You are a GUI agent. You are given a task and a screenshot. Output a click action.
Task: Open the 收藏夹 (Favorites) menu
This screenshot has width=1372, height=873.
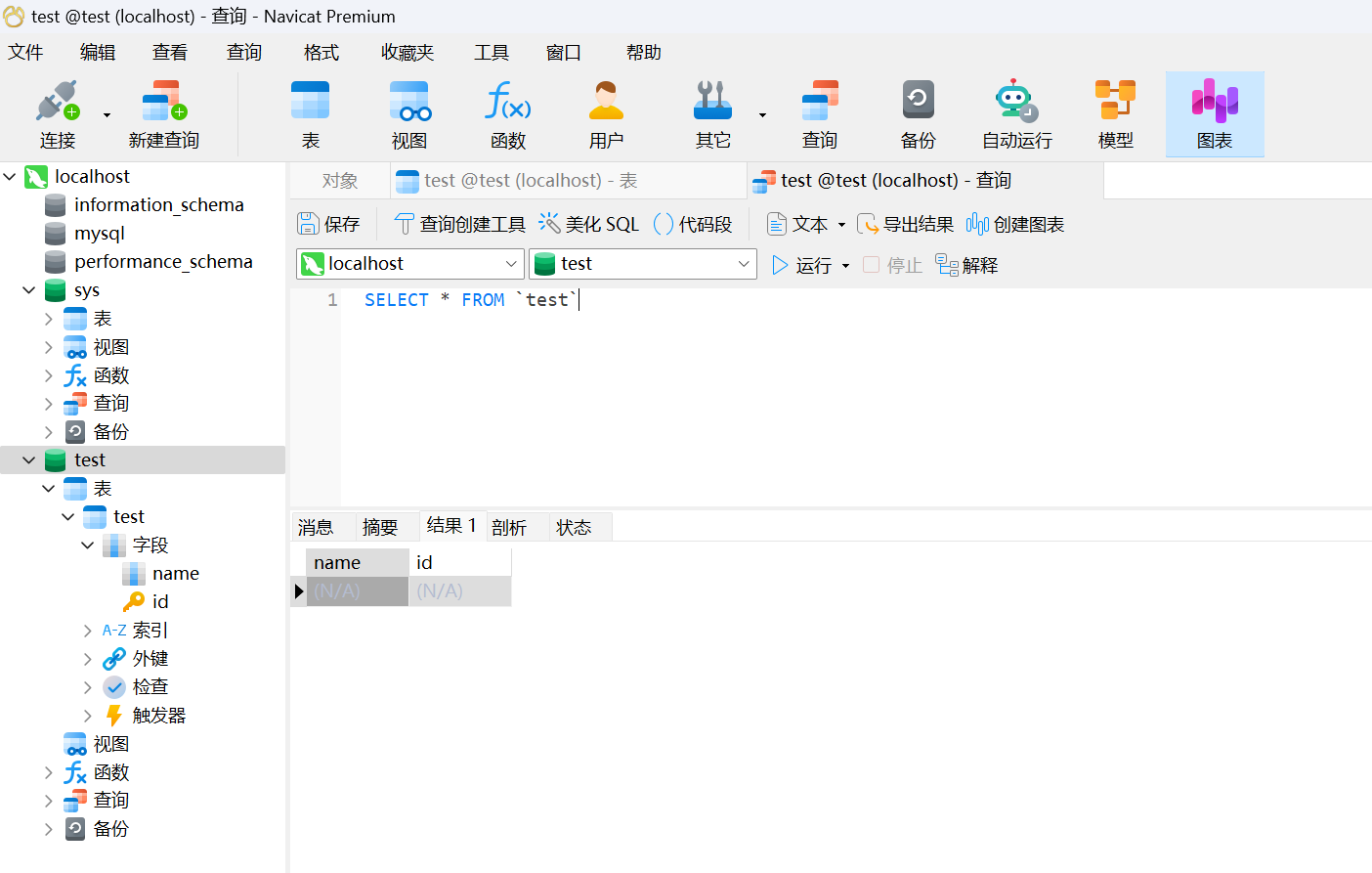(407, 52)
